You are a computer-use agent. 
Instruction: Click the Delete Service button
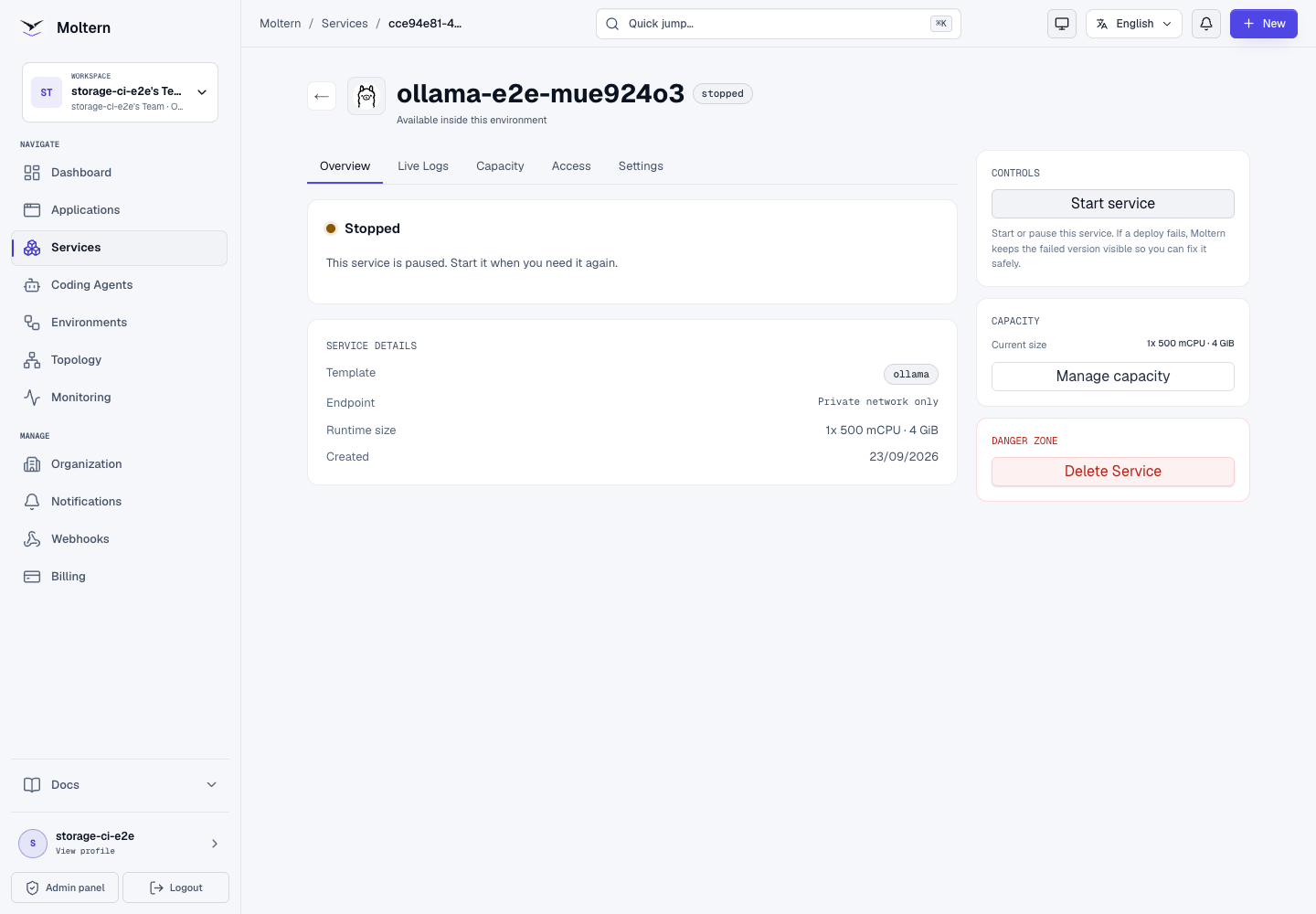(x=1113, y=472)
